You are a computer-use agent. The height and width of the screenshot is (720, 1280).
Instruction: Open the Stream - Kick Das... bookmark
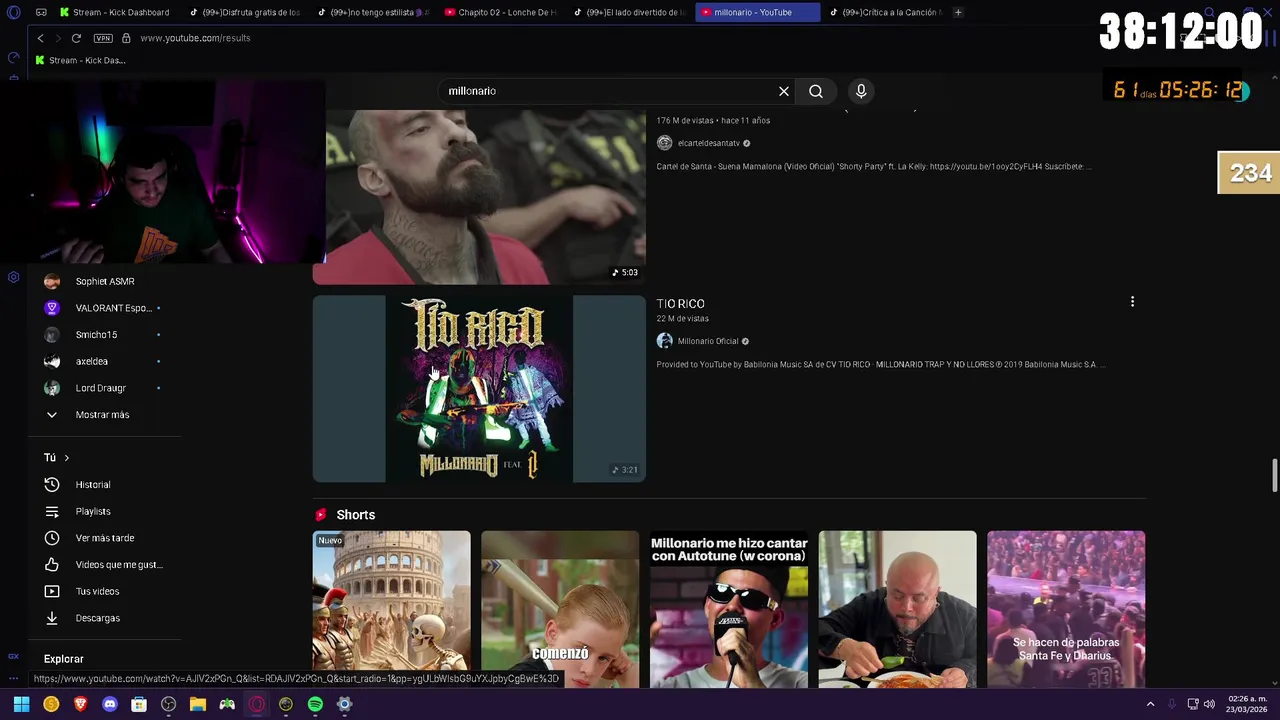80,60
